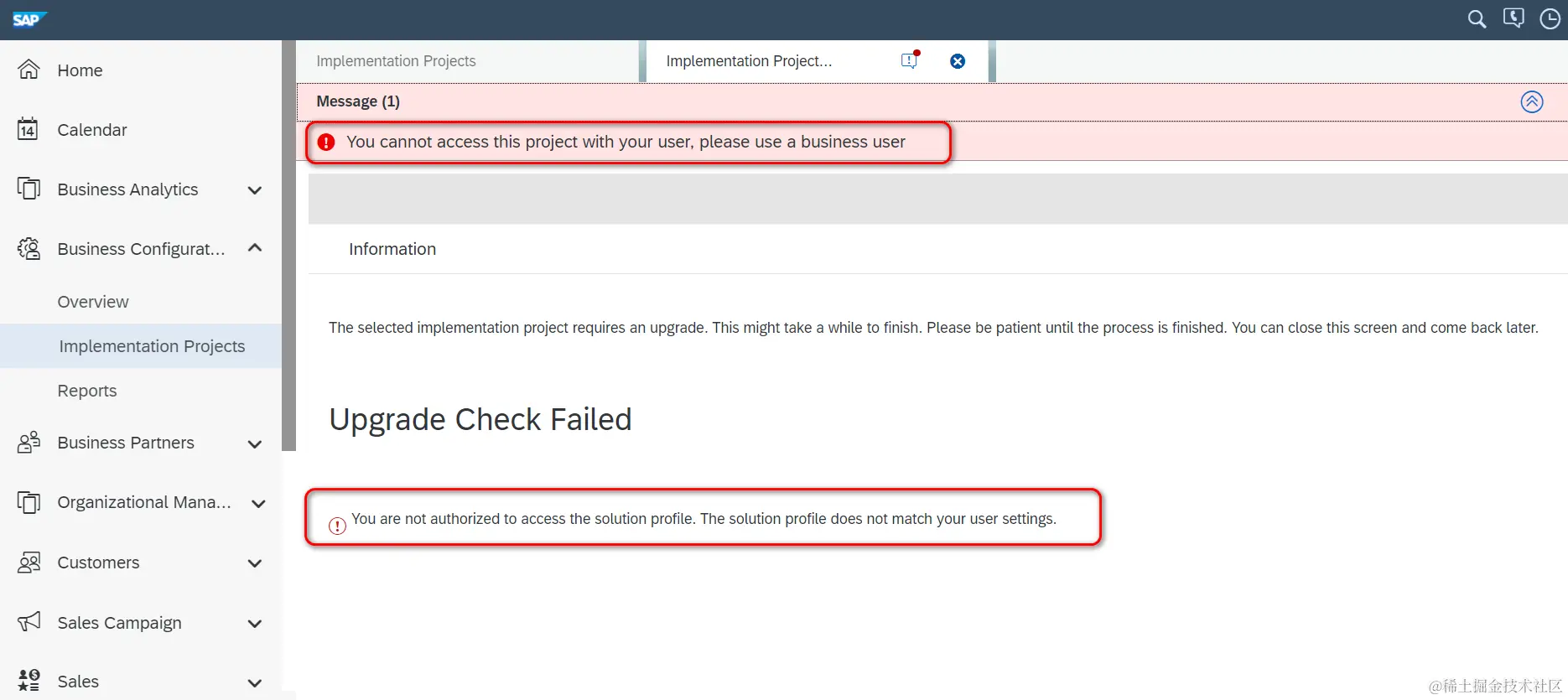This screenshot has height=700, width=1568.
Task: Click the Home house icon
Action: point(29,70)
